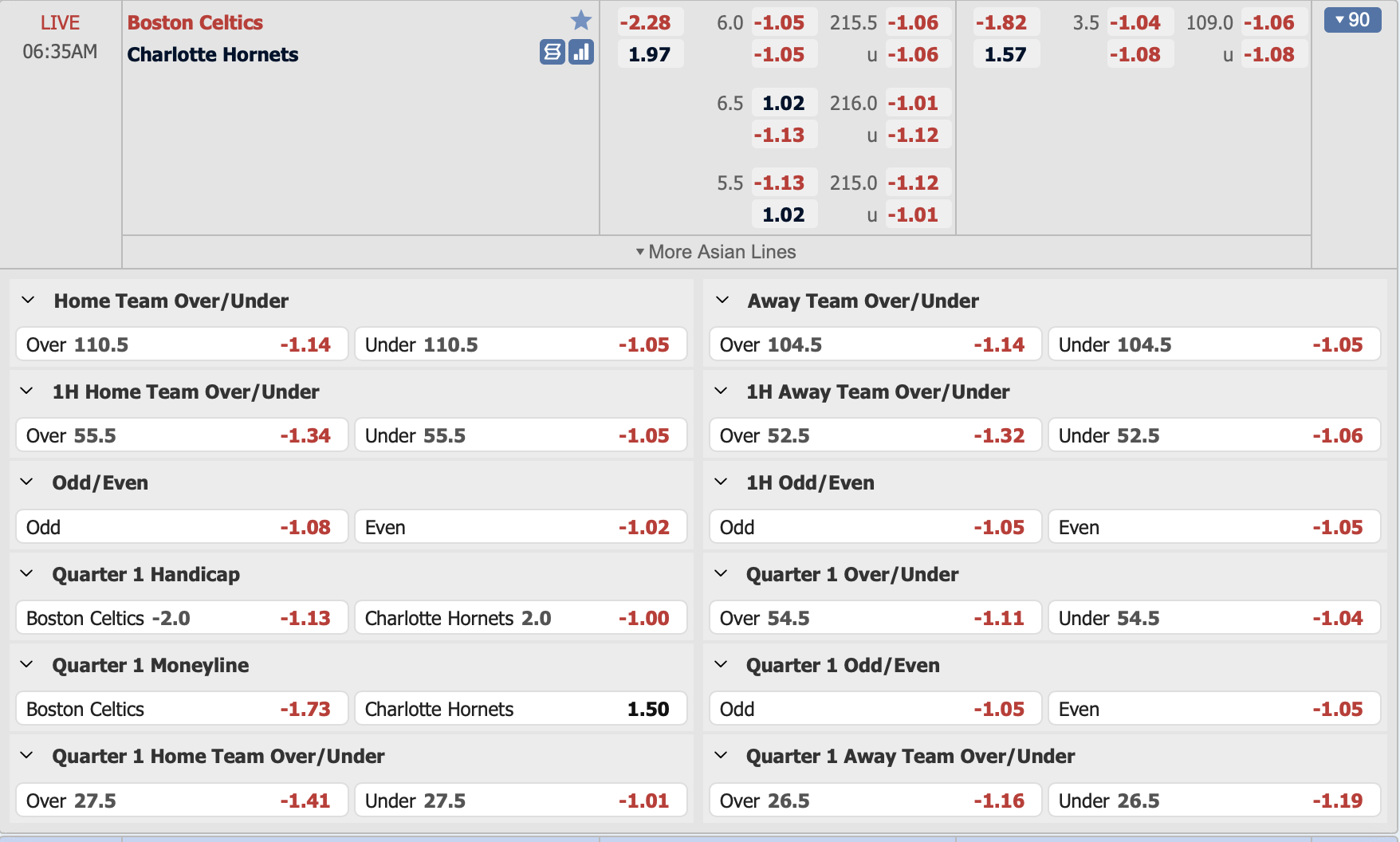Collapse the Quarter 1 Over/Under section

(721, 574)
